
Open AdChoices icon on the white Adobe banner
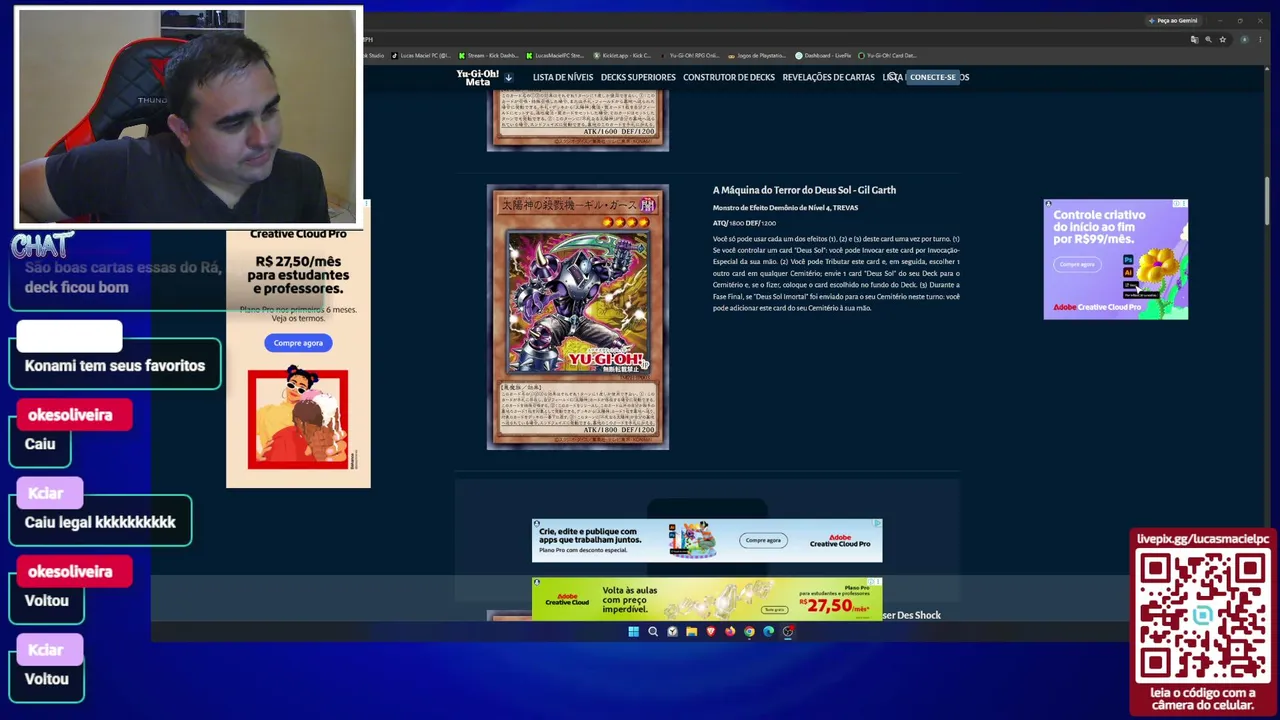(877, 523)
